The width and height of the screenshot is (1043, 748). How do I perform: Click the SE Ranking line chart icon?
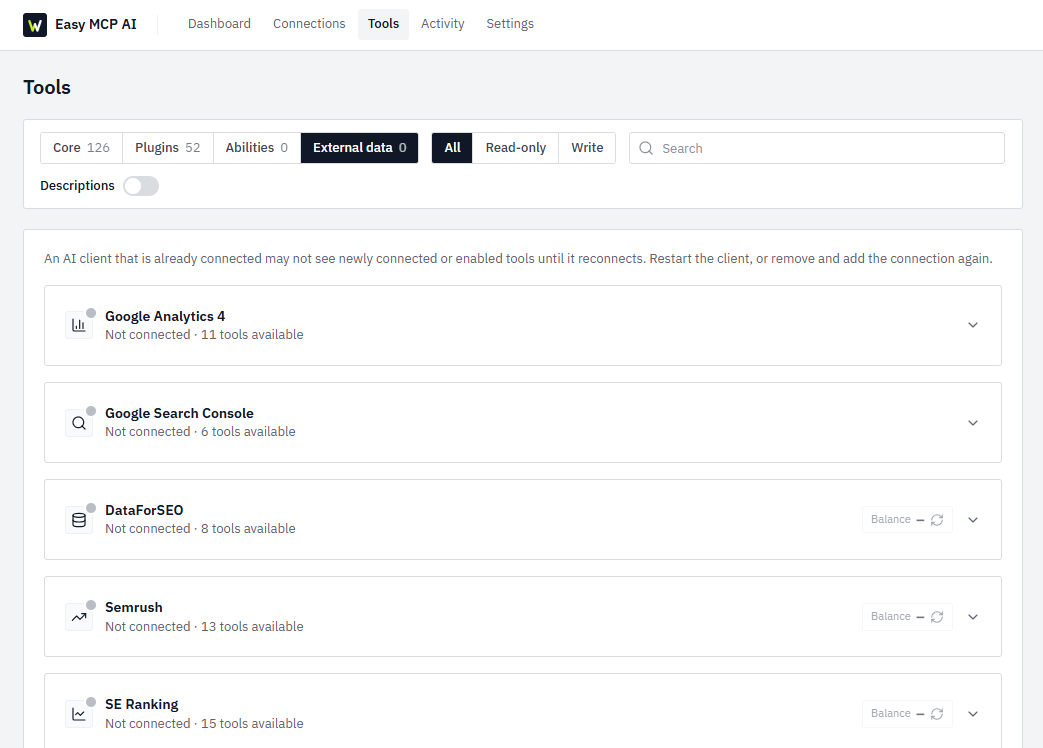(x=78, y=714)
